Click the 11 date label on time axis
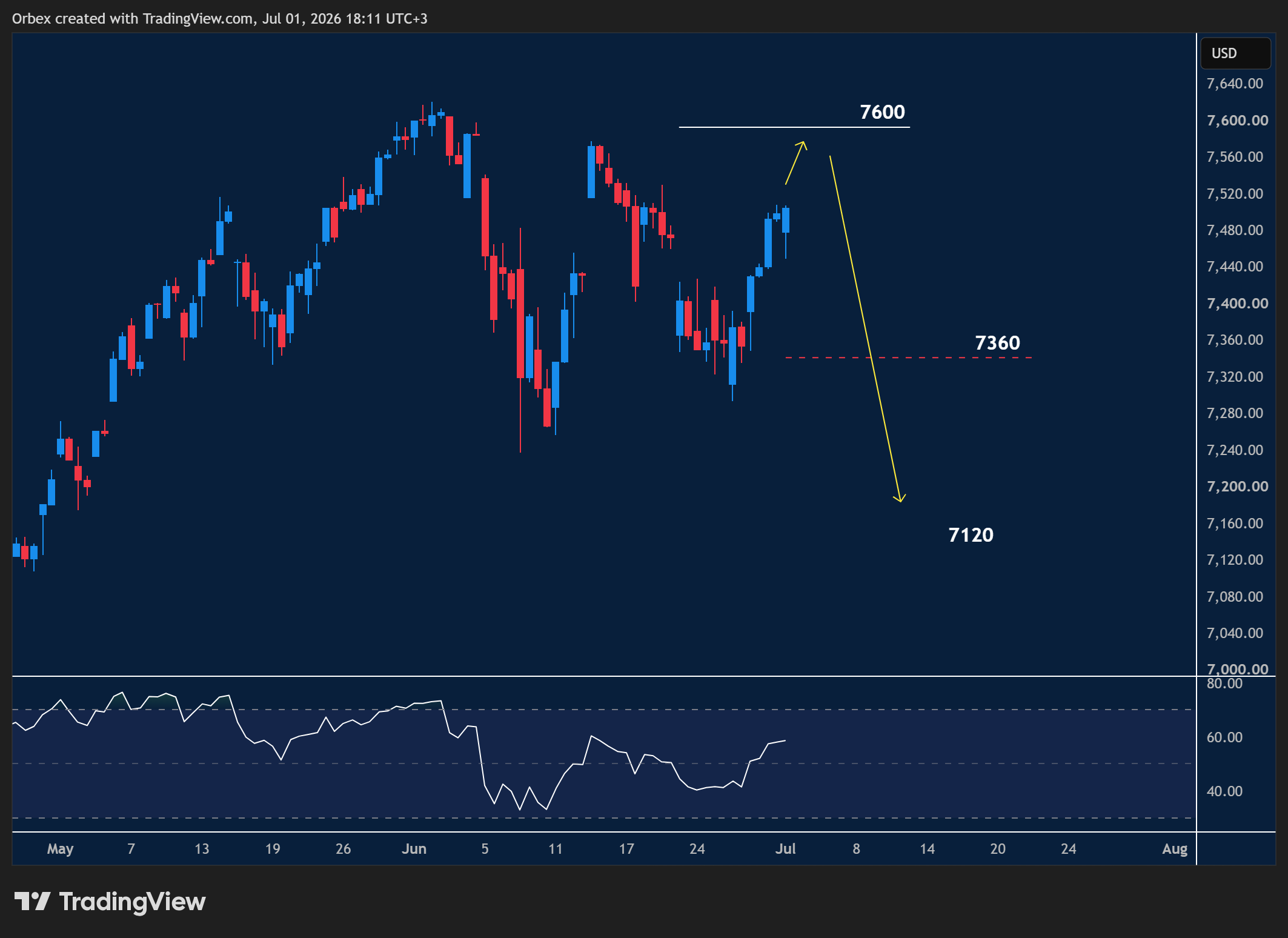 (555, 849)
